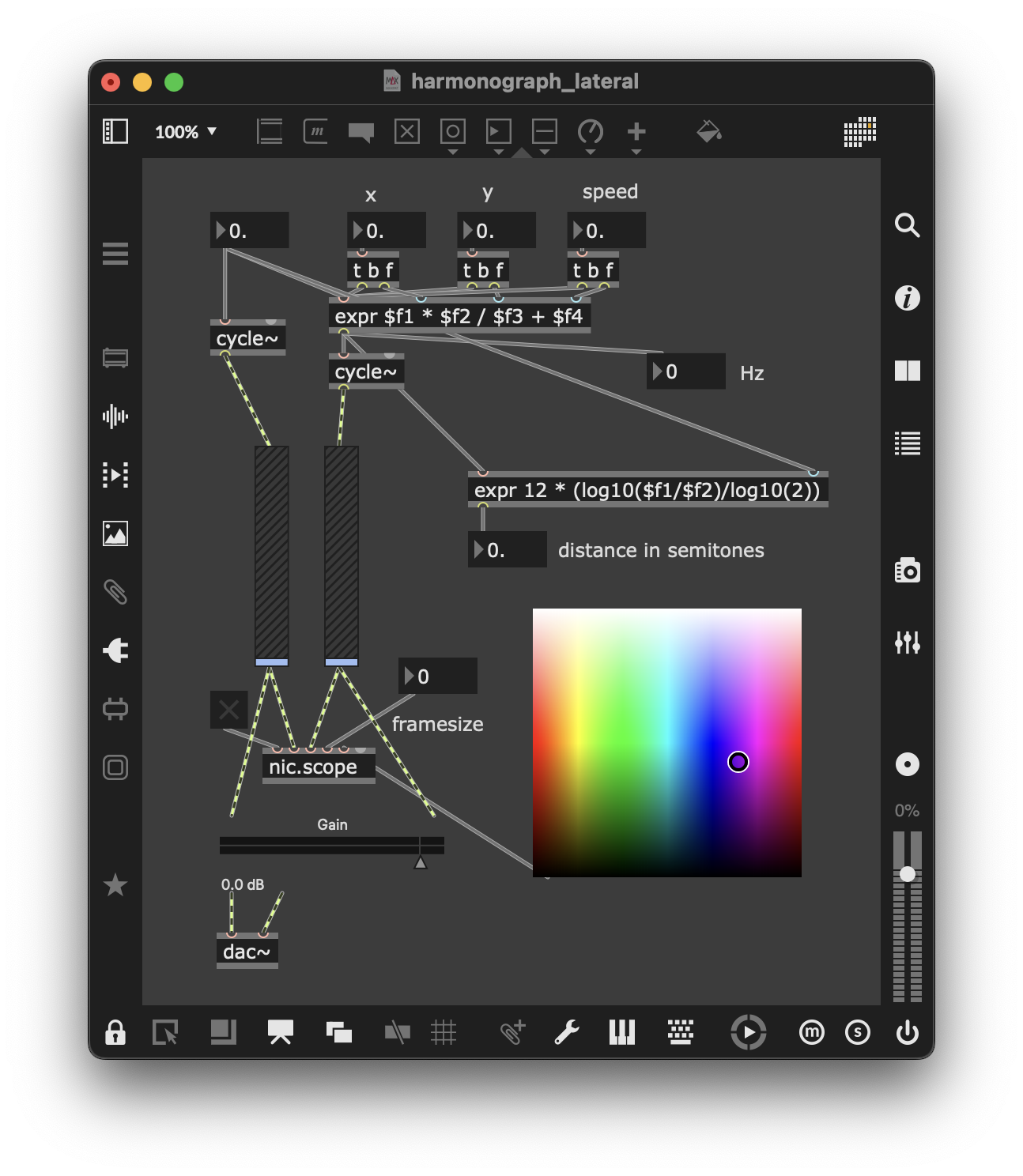1023x1176 pixels.
Task: Open the search magnifier in right sidebar
Action: pos(907,226)
